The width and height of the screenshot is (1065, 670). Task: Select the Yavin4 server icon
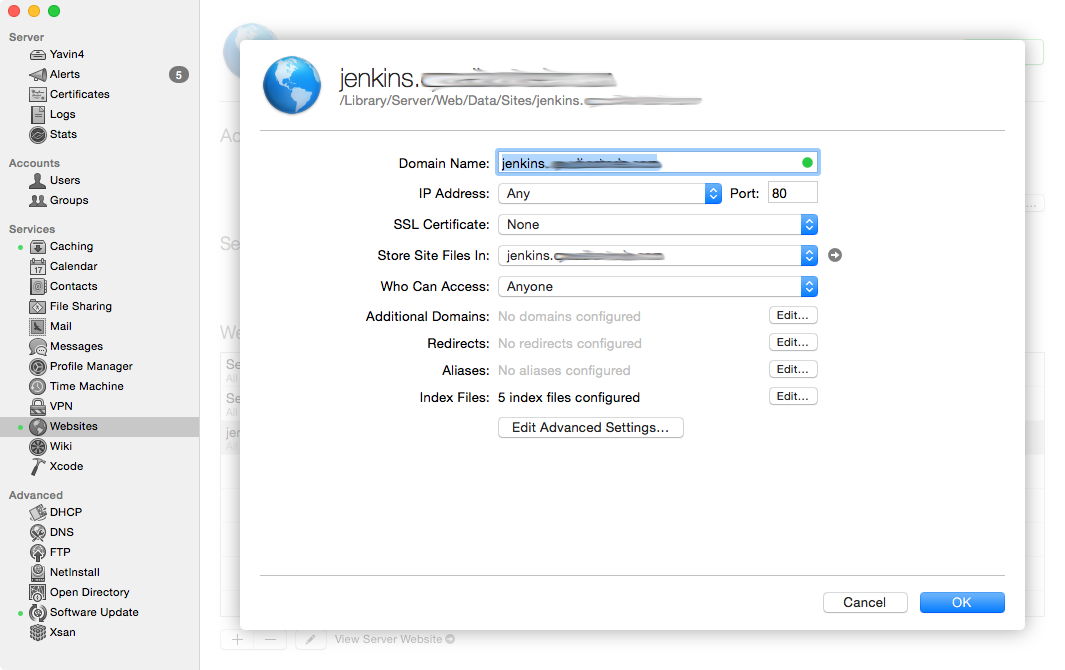(x=37, y=54)
